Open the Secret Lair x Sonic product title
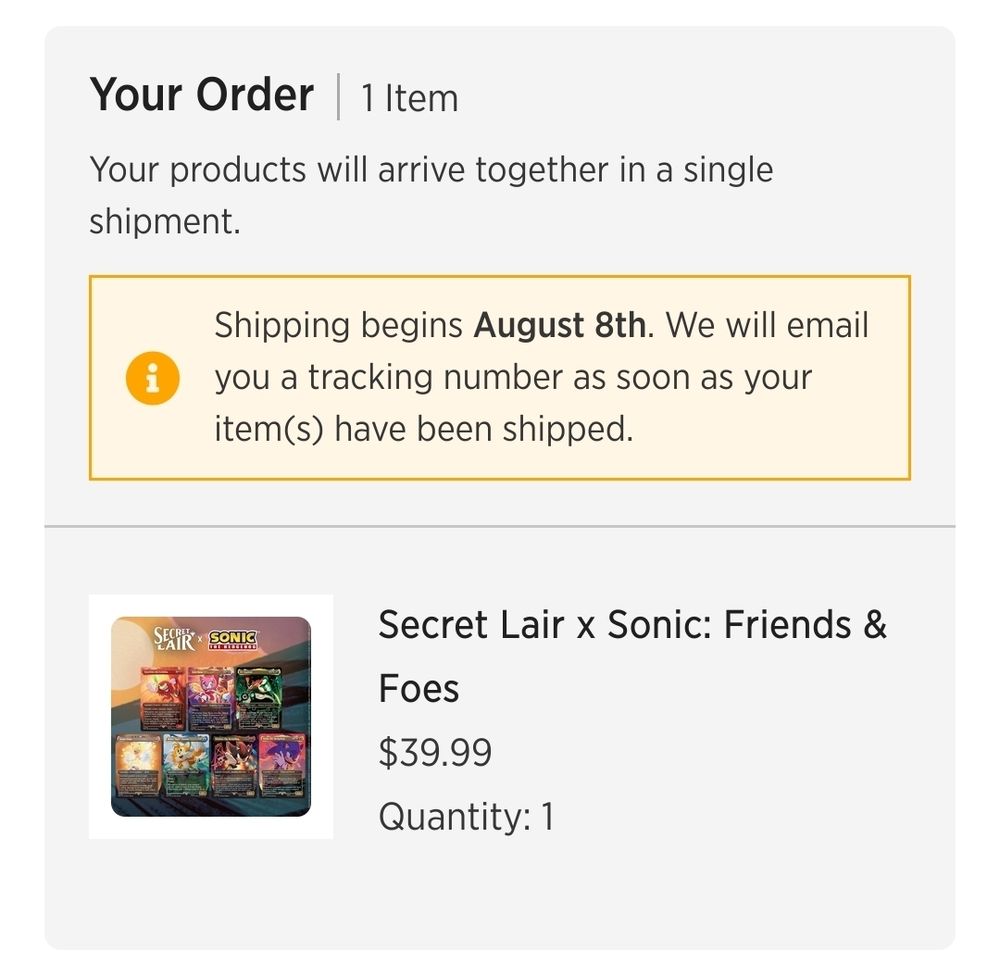1000x976 pixels. [x=632, y=625]
